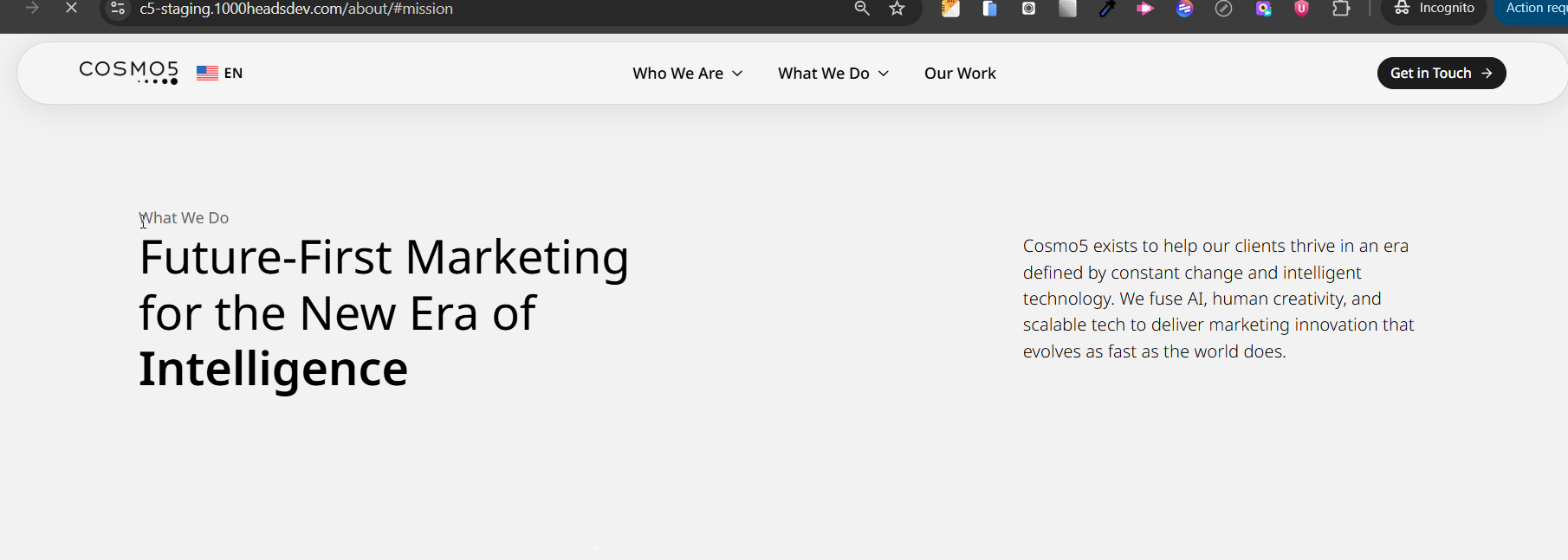Image resolution: width=1568 pixels, height=560 pixels.
Task: Click the Cosmo5 logo in the header
Action: coord(128,72)
